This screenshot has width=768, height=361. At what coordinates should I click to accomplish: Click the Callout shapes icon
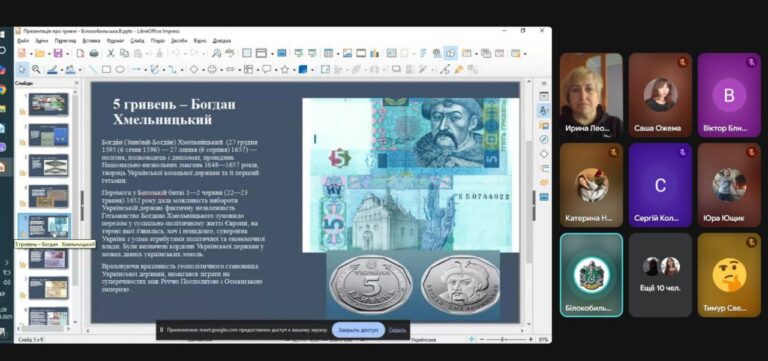click(266, 70)
